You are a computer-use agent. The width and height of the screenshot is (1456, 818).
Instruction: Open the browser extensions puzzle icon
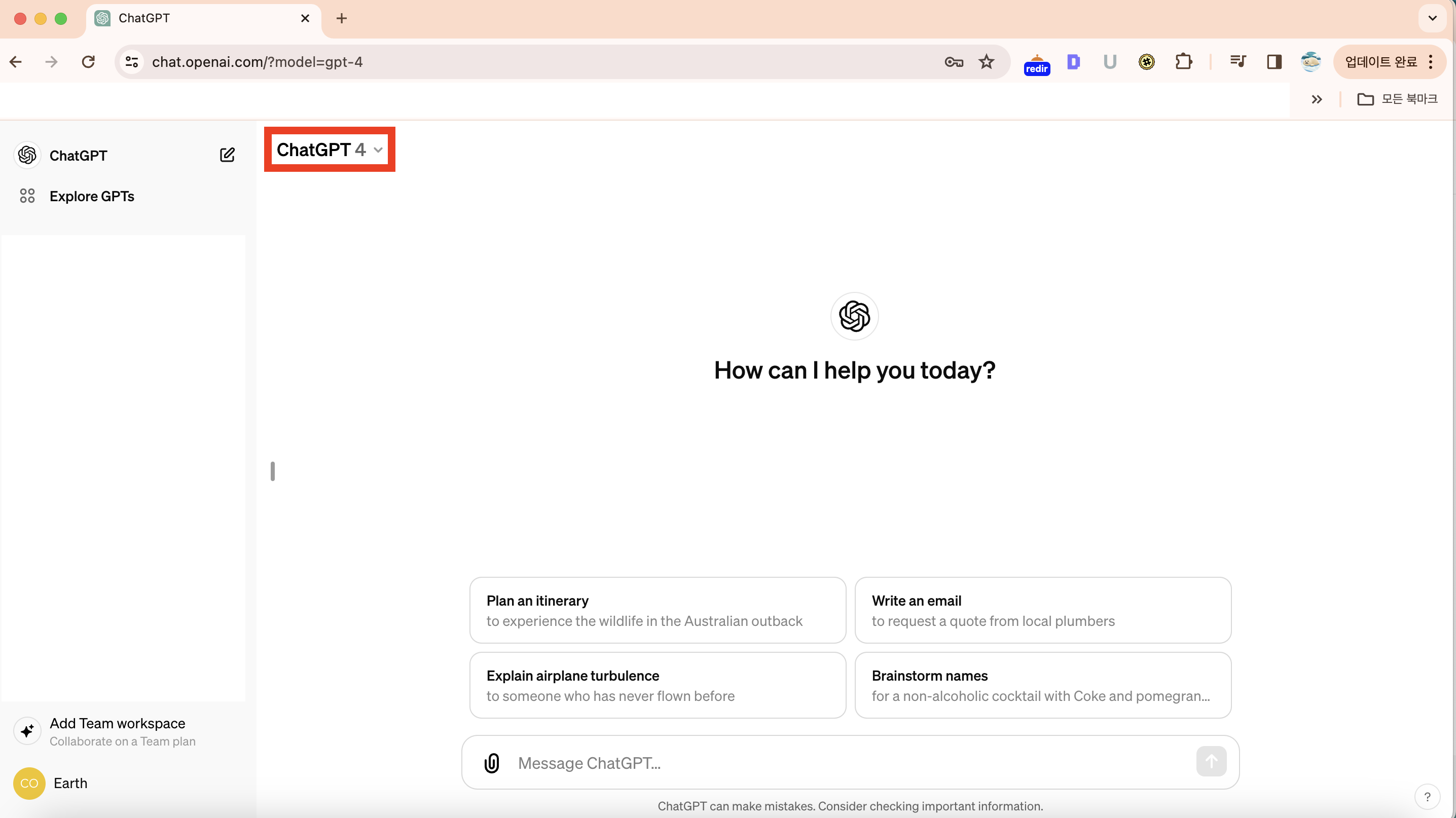1183,61
